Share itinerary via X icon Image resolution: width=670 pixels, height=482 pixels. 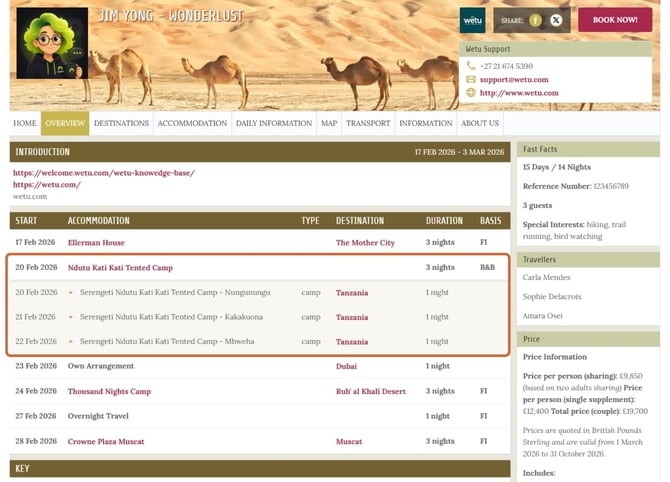point(555,20)
